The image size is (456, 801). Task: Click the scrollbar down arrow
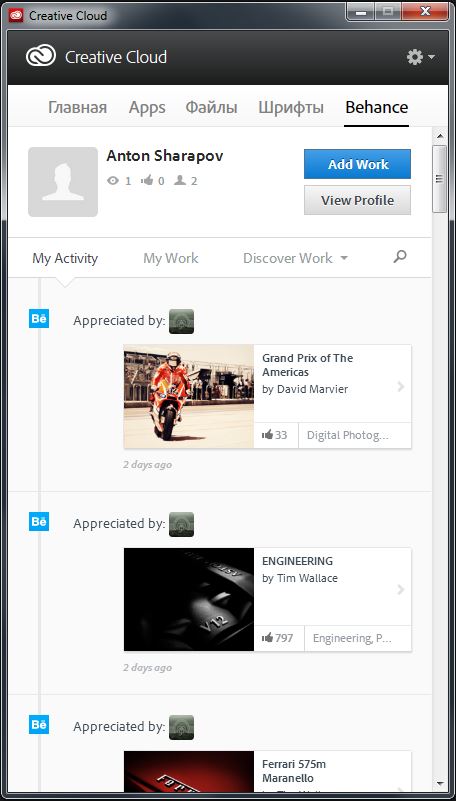coord(439,783)
